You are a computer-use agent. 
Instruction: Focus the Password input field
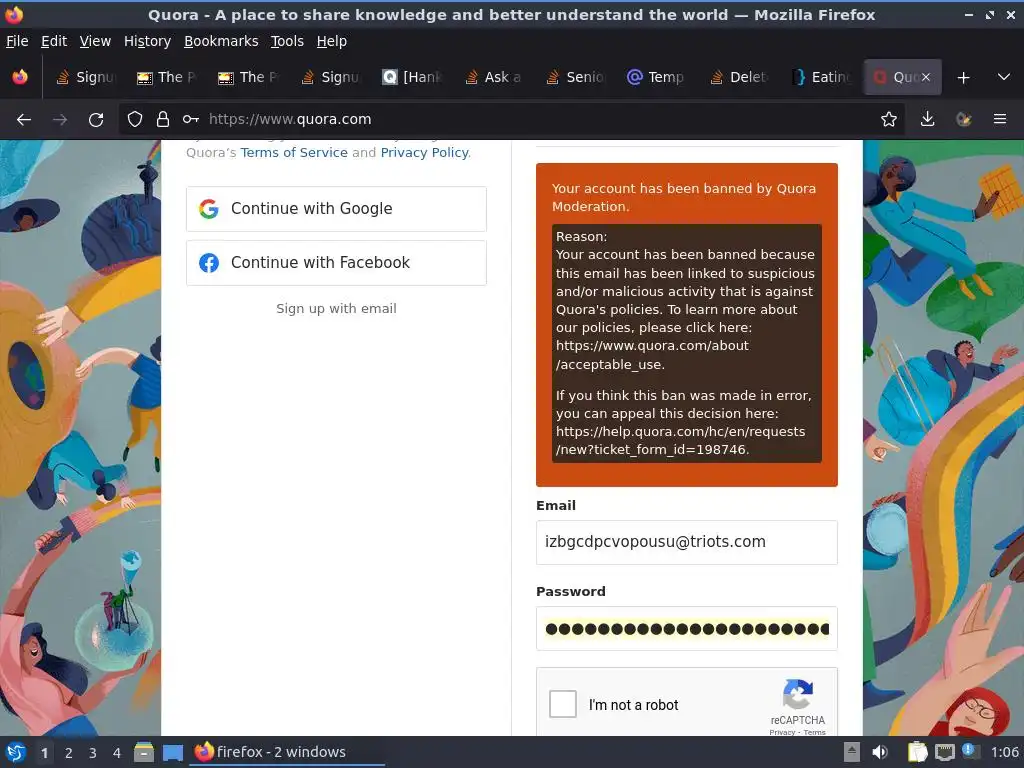coord(686,628)
